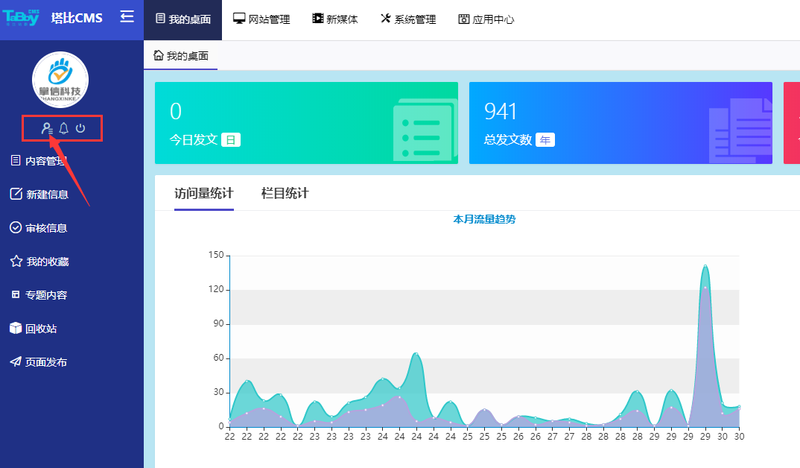Open 回收站 in the sidebar

click(33, 329)
